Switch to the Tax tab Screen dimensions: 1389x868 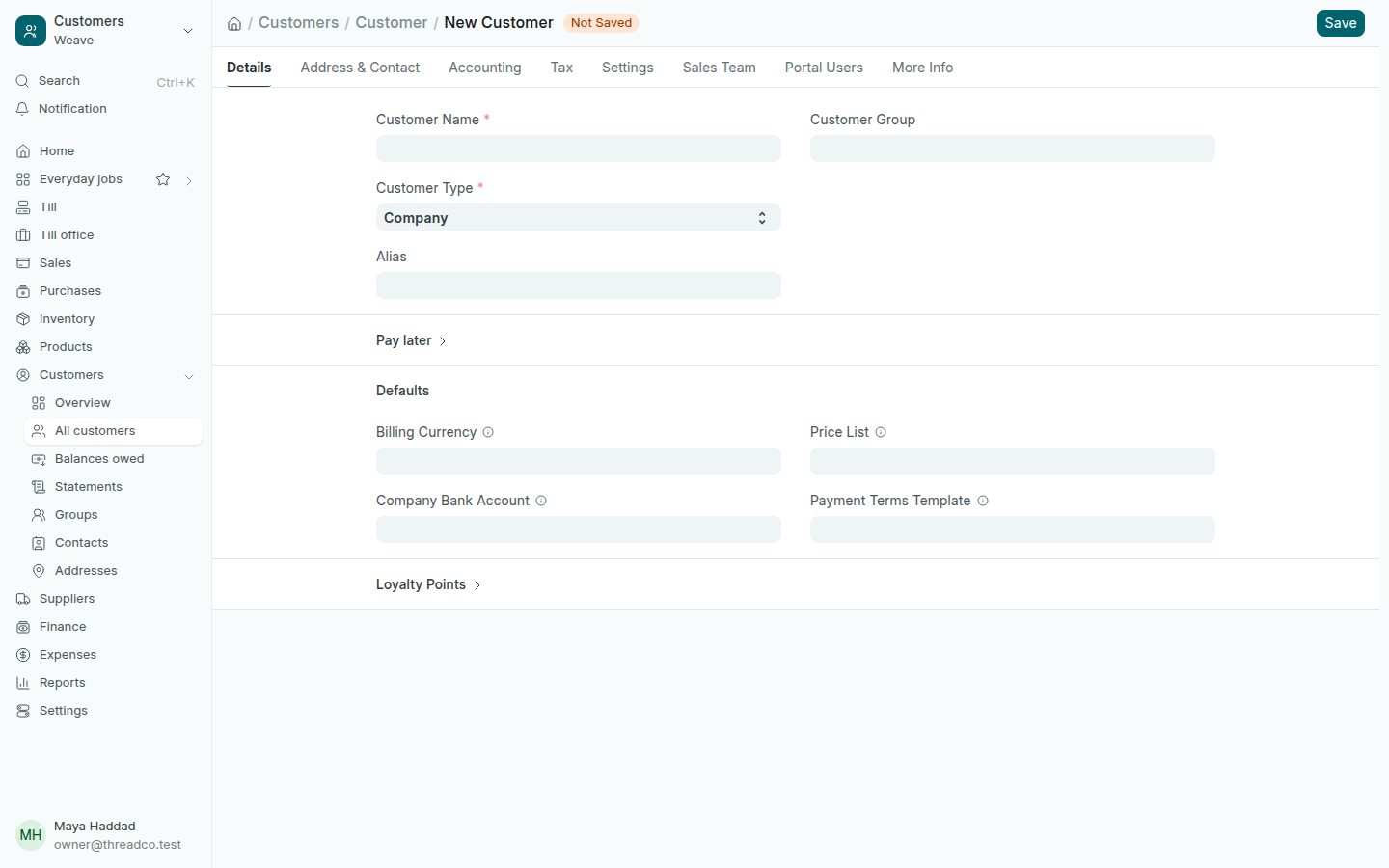(561, 68)
